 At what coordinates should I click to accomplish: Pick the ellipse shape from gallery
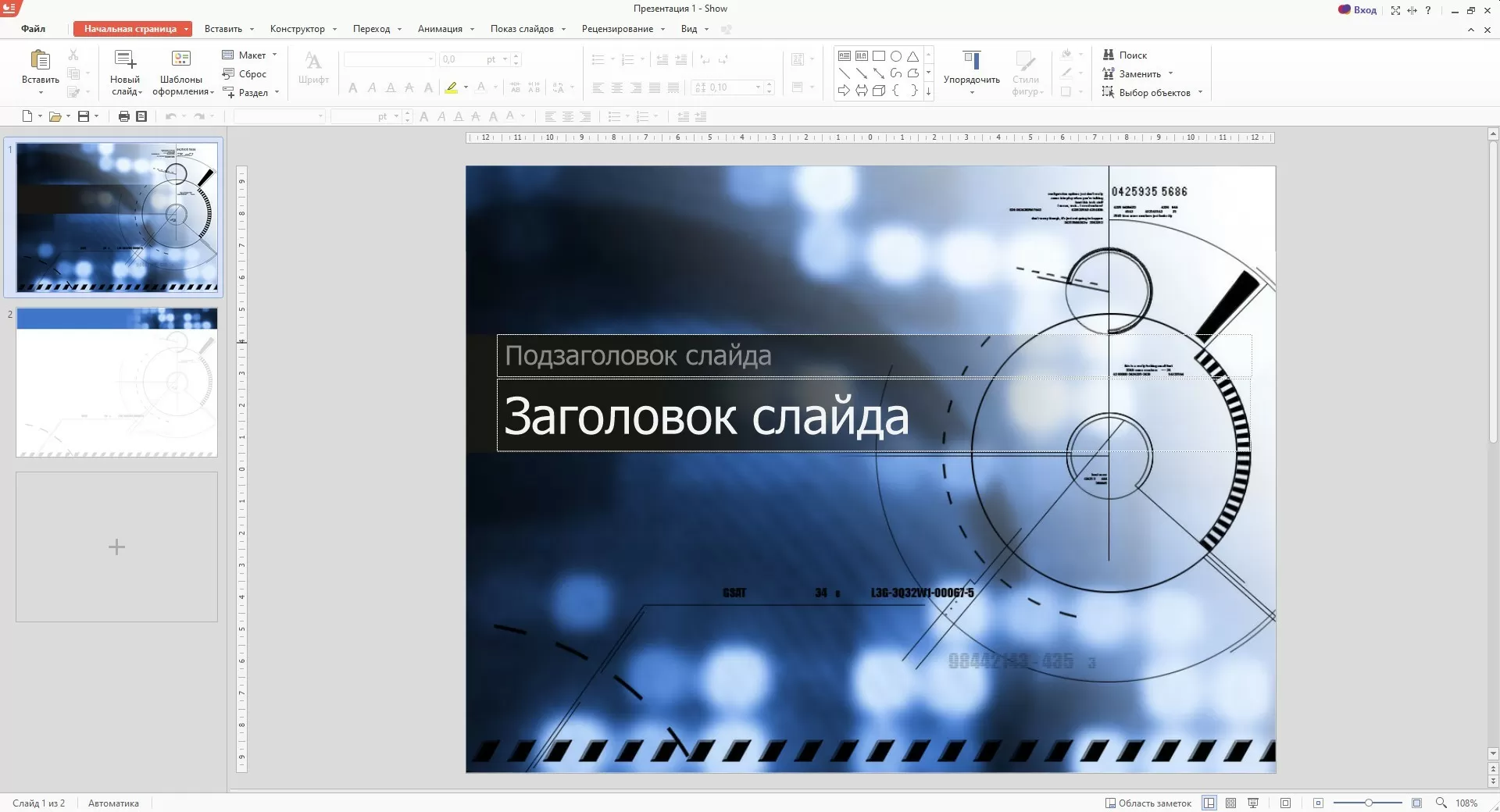896,56
